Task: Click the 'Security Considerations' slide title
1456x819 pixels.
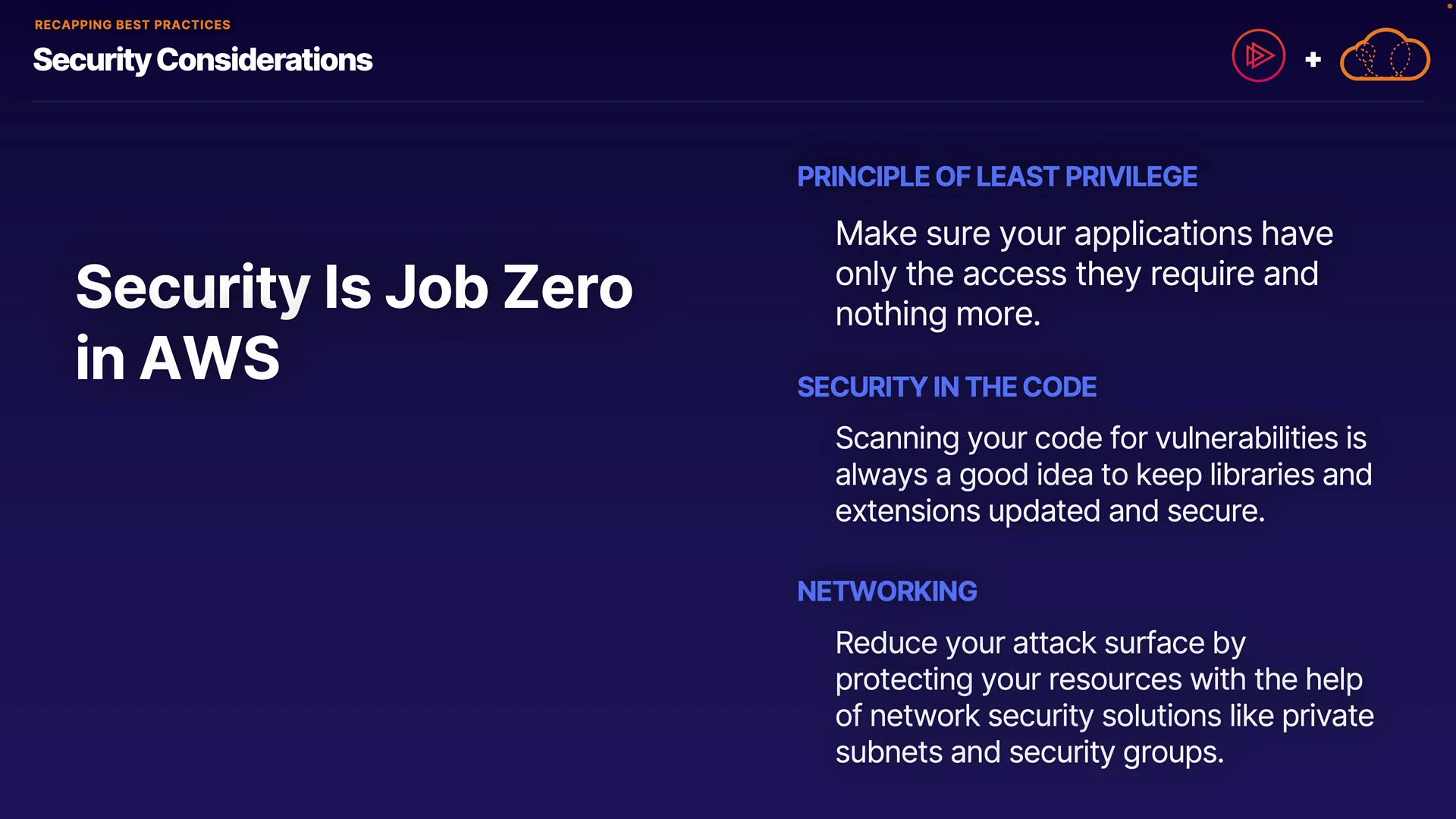Action: tap(202, 60)
